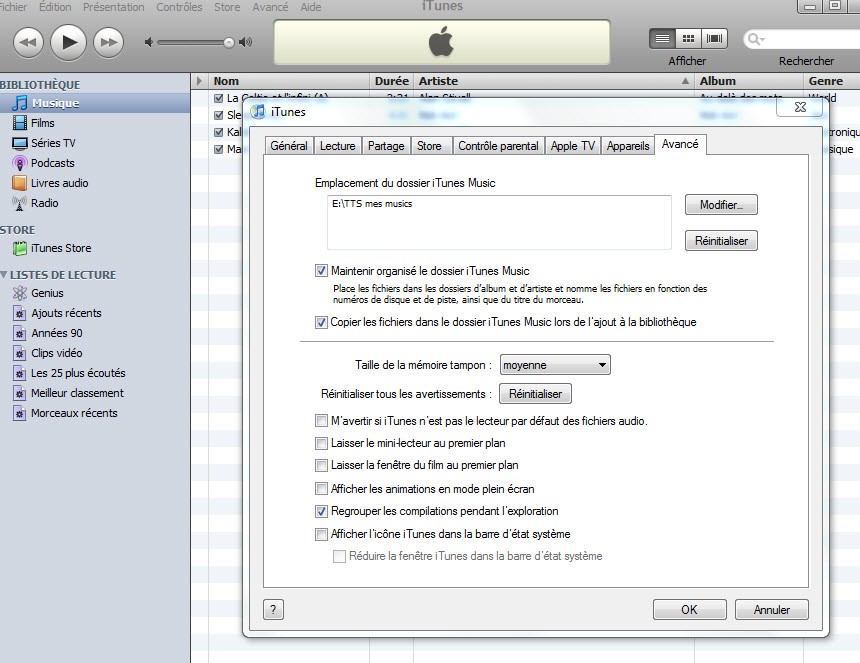Screen dimensions: 860x663
Task: Click the search field magnifier icon
Action: [753, 39]
